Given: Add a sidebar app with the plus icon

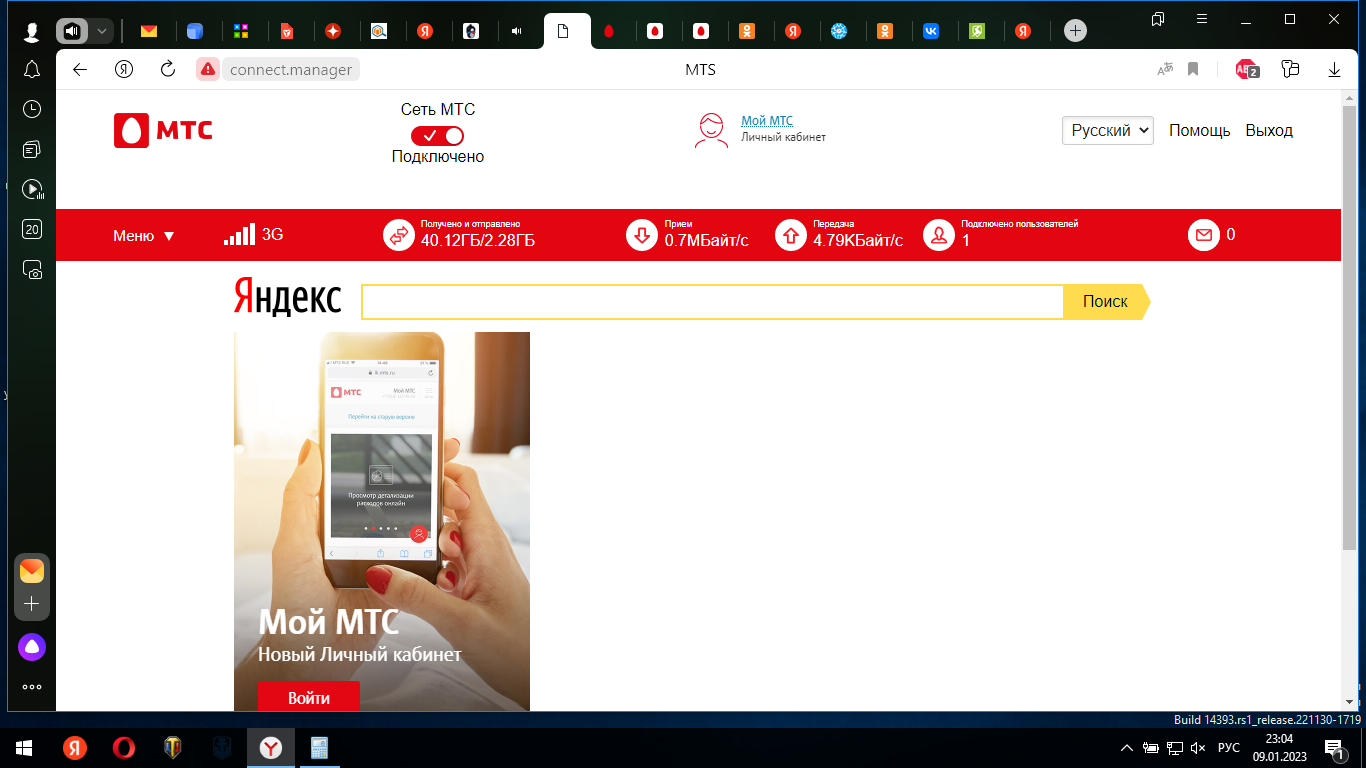Looking at the screenshot, I should pos(32,604).
